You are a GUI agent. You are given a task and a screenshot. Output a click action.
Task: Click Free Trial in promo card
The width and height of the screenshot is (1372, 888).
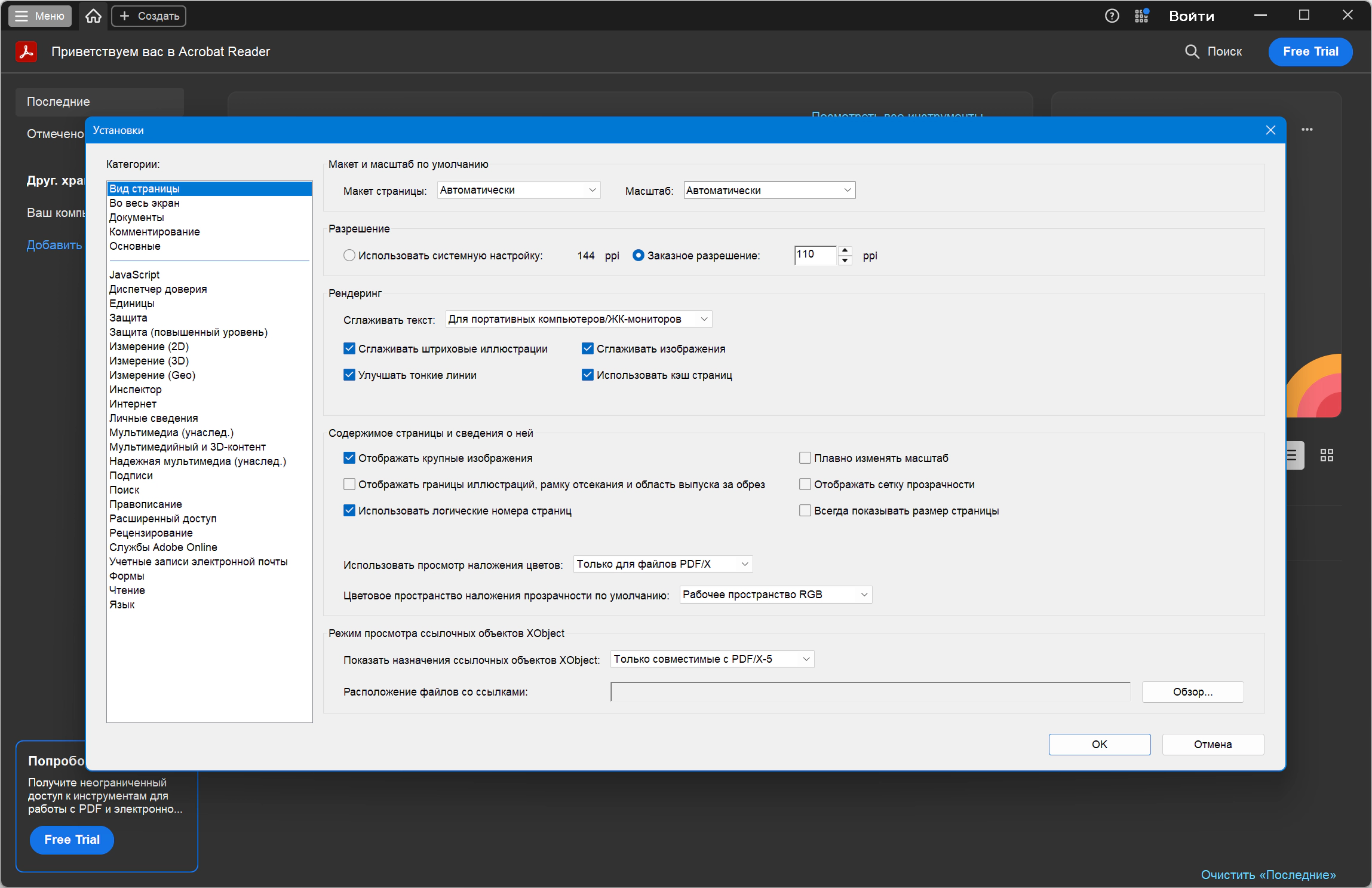[x=72, y=840]
